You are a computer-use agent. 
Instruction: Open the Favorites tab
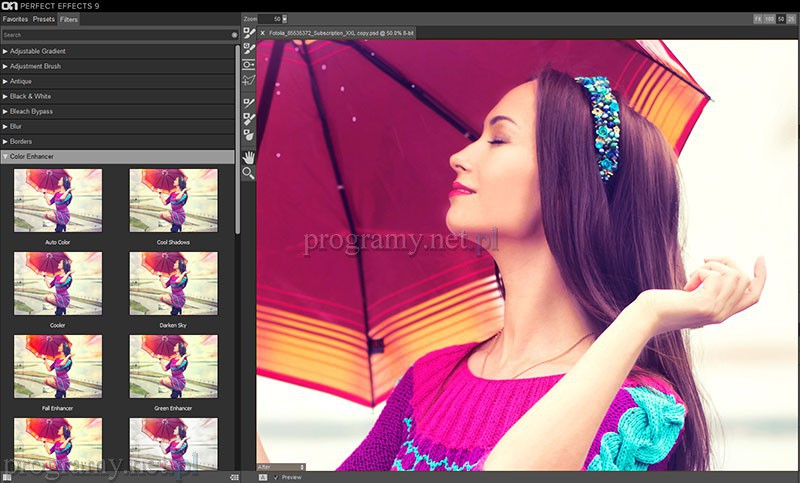pyautogui.click(x=15, y=19)
